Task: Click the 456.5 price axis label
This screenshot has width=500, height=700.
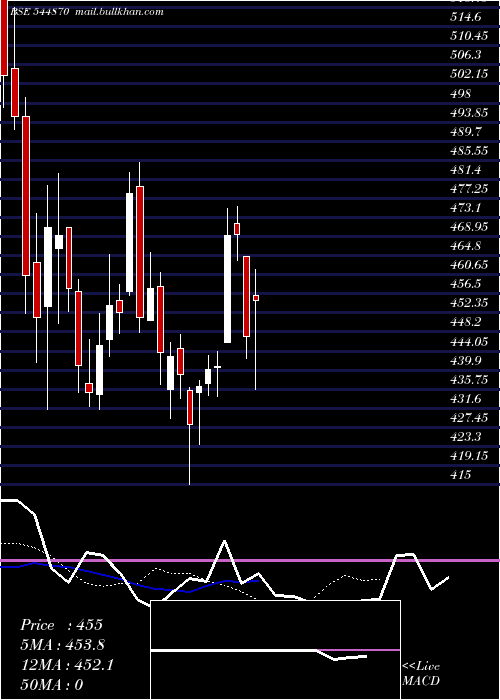Action: point(465,284)
